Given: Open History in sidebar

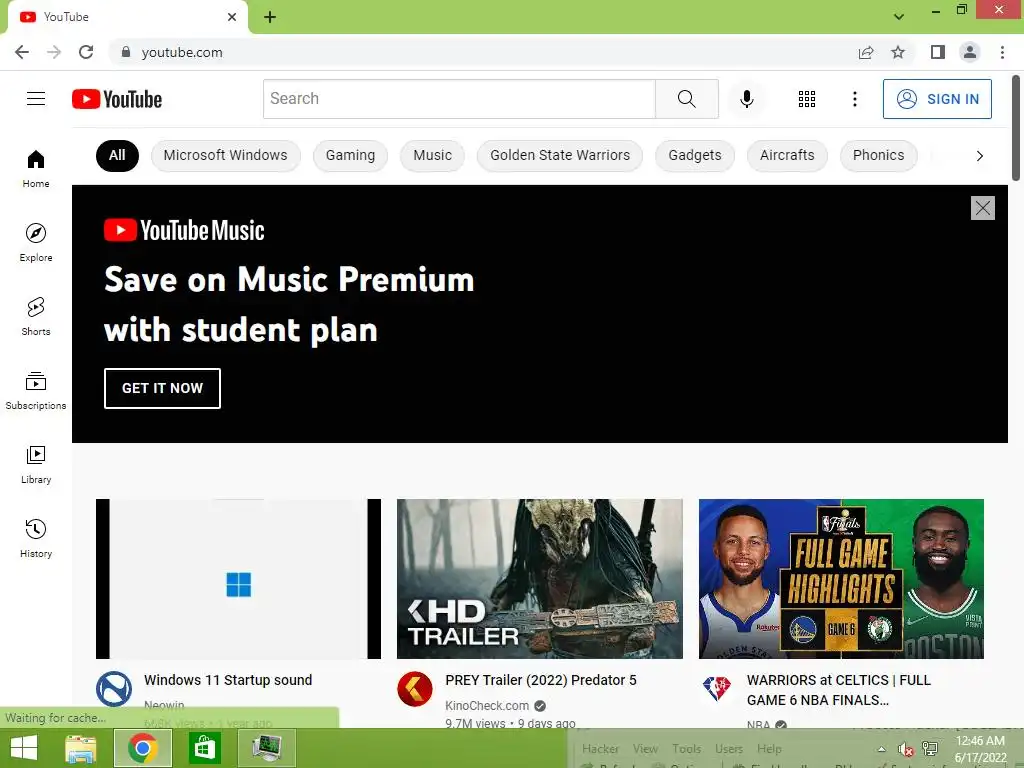Looking at the screenshot, I should [x=36, y=539].
